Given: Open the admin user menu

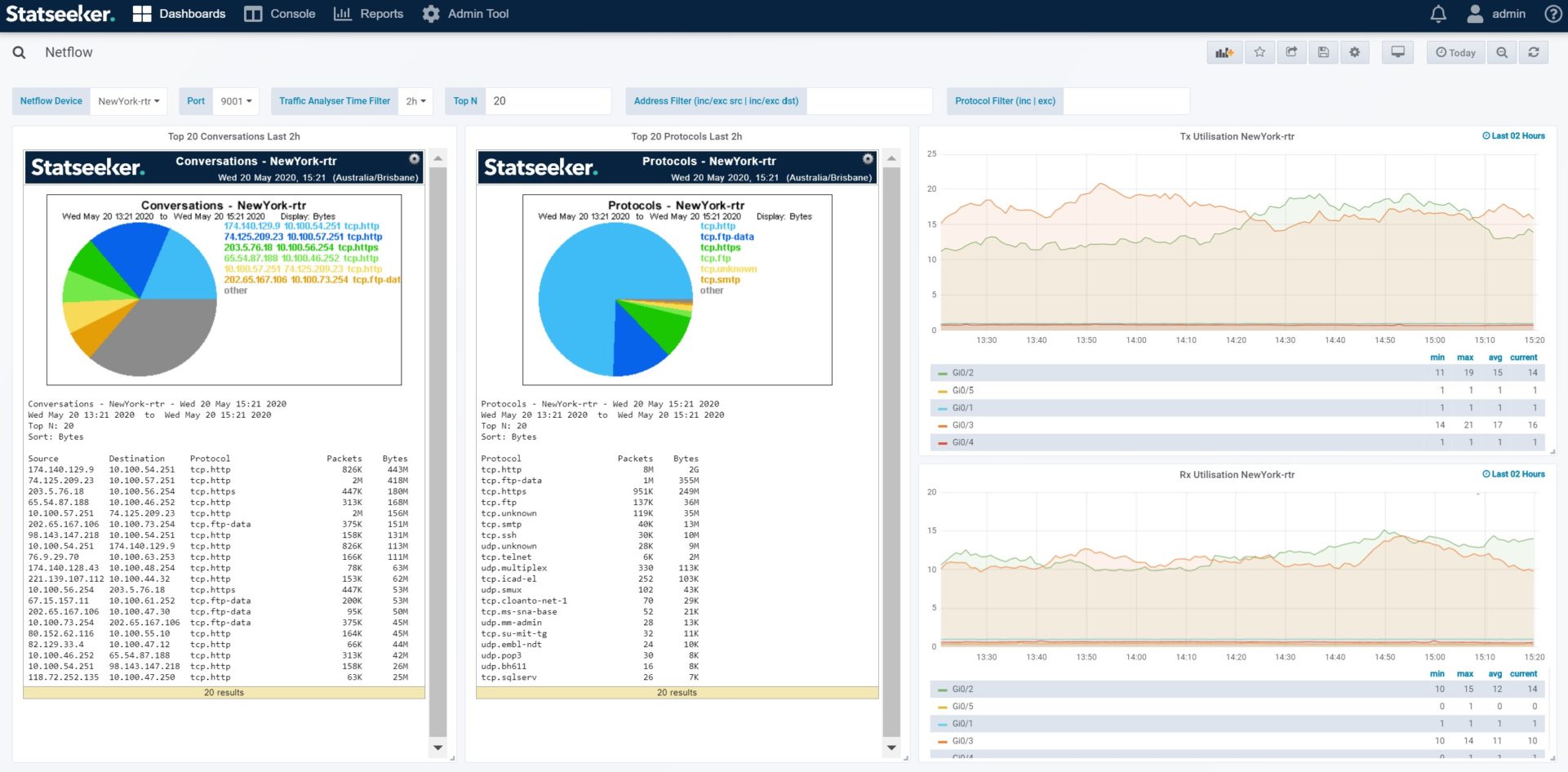Looking at the screenshot, I should pyautogui.click(x=1496, y=14).
